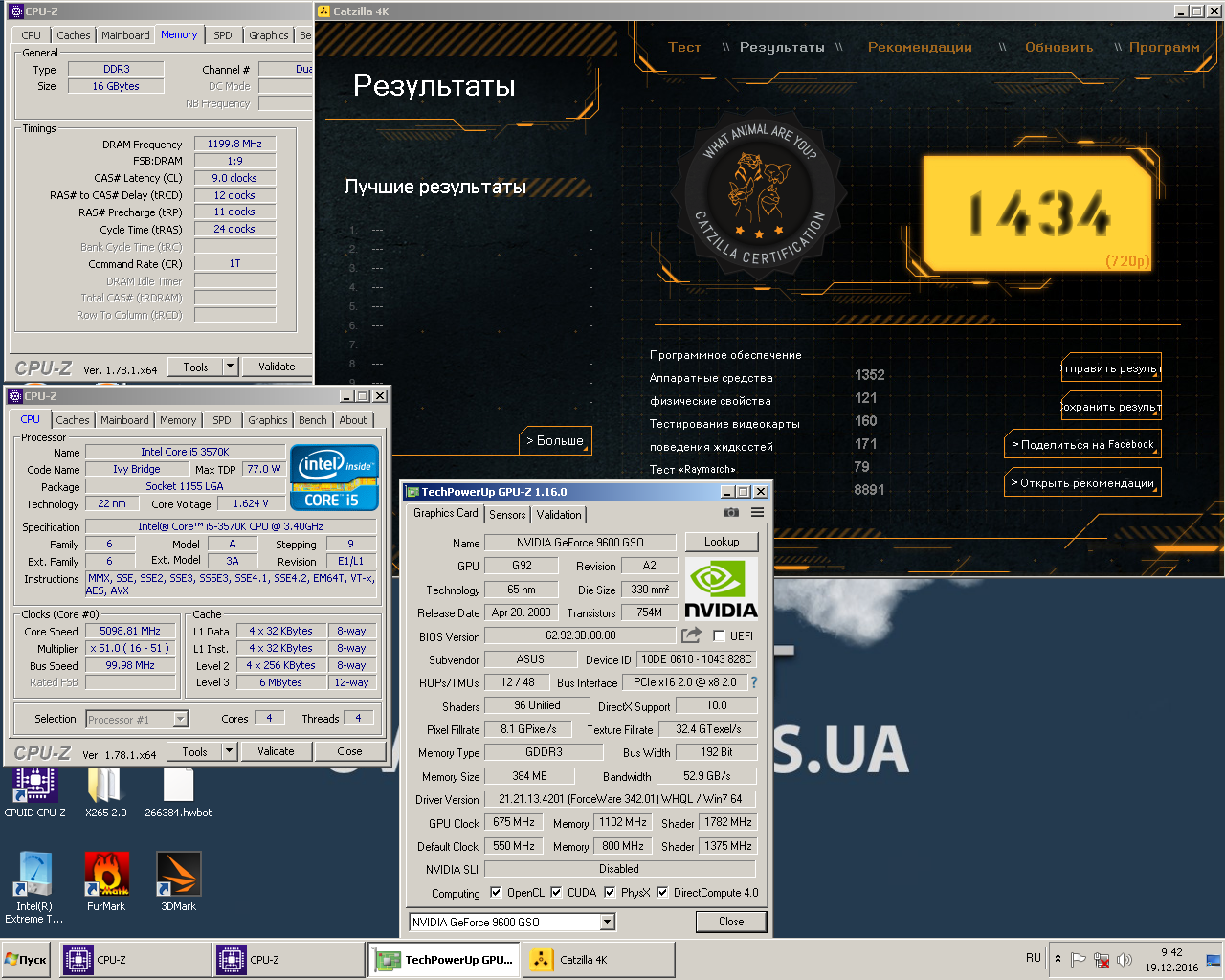The image size is (1225, 980).
Task: Open Caches tab in front CPU-Z
Action: tap(73, 420)
